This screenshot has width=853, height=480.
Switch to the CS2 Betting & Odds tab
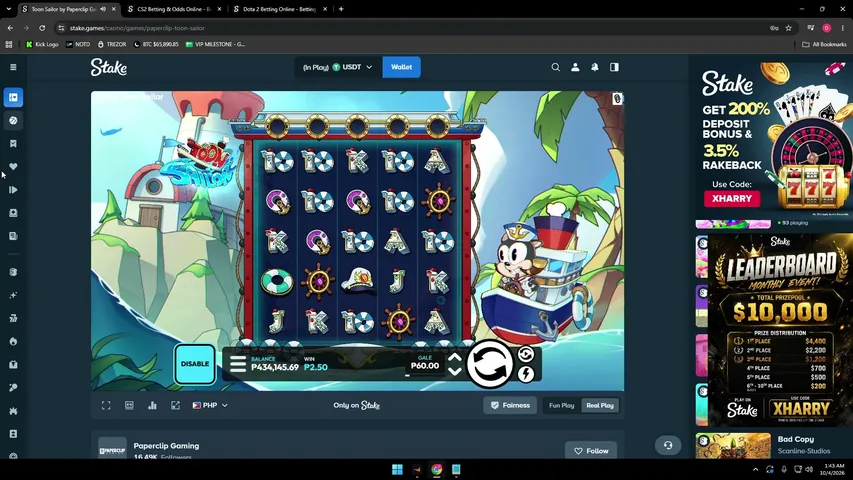click(x=173, y=9)
